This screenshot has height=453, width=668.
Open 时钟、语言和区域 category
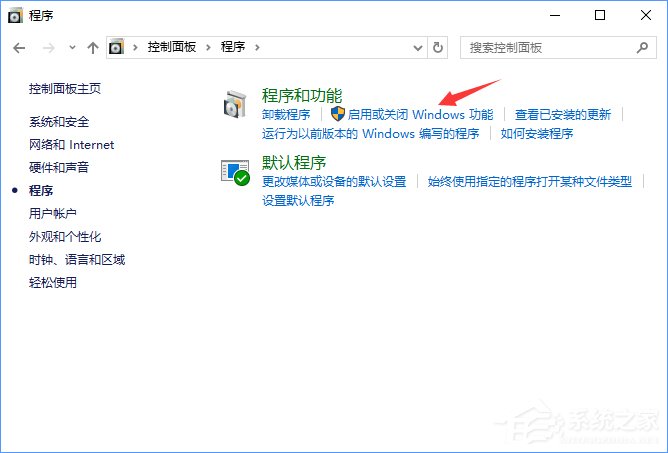click(x=77, y=260)
